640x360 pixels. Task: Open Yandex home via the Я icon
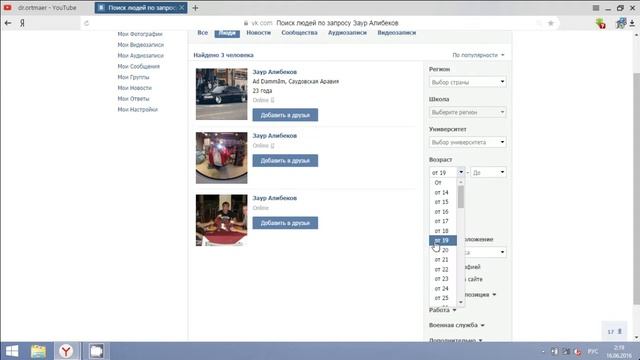pos(22,23)
